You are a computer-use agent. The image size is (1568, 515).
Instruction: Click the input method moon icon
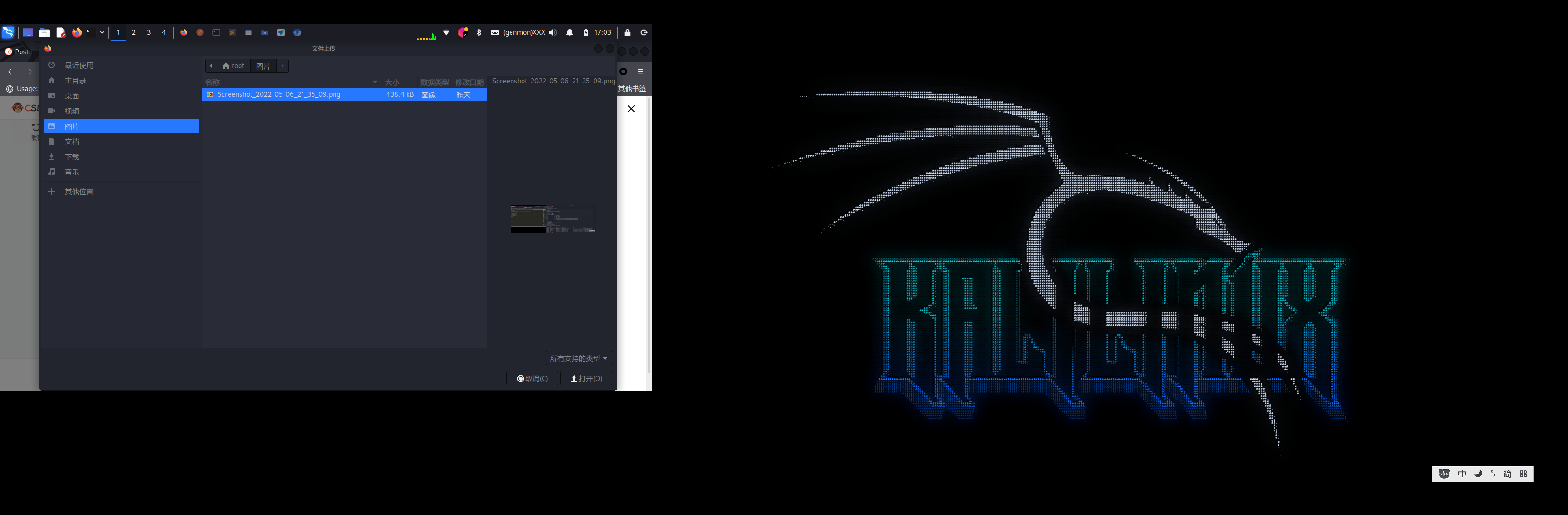[1478, 474]
